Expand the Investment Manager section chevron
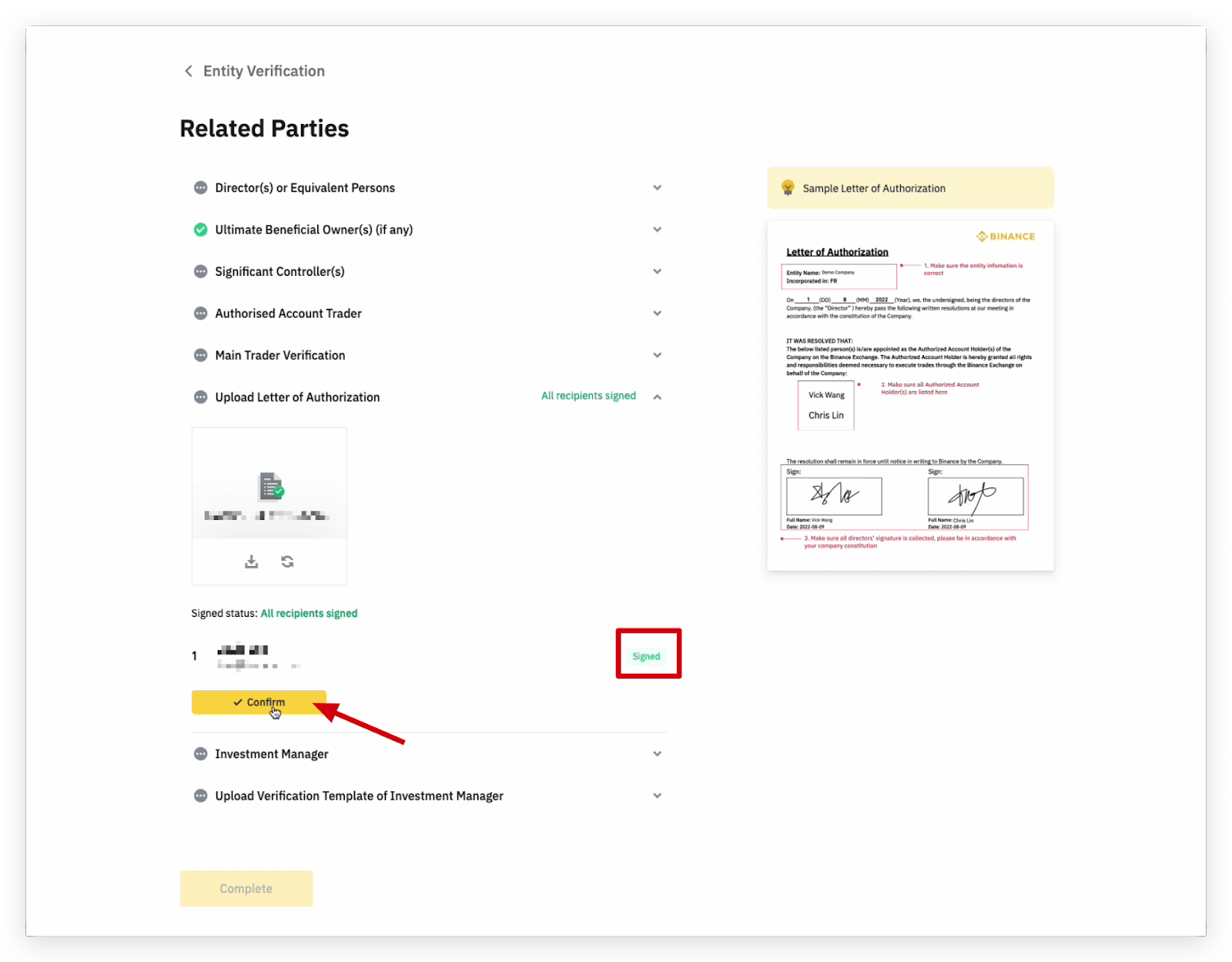This screenshot has width=1232, height=962. coord(657,754)
